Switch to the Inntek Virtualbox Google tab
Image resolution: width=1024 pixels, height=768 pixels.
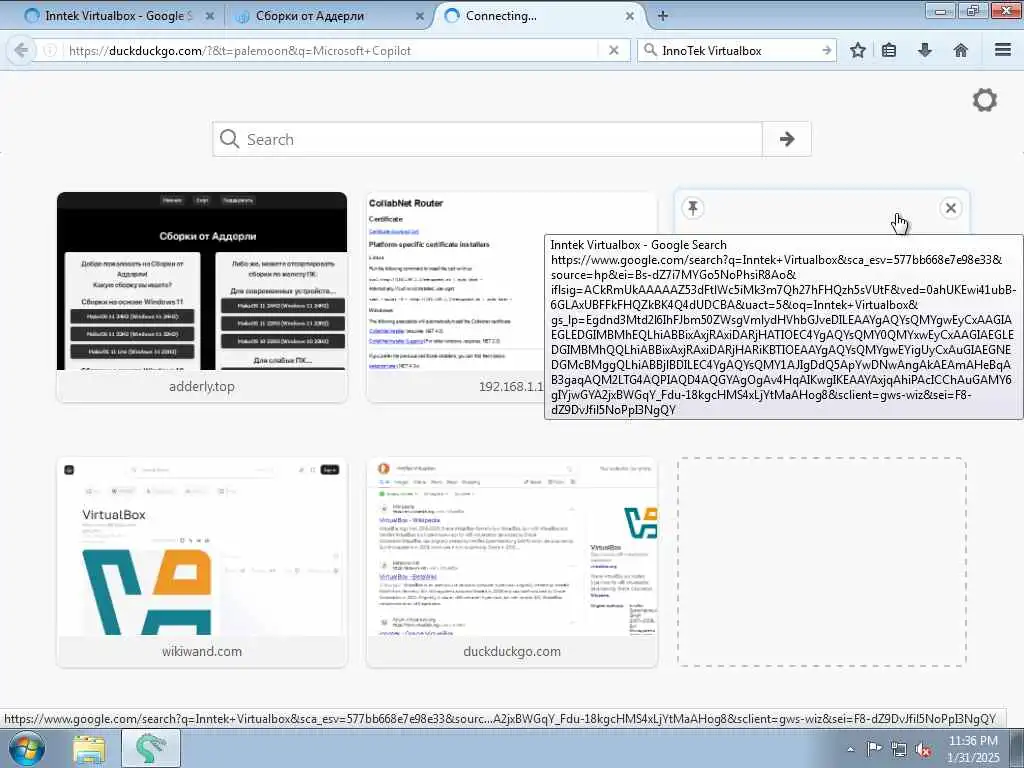click(119, 16)
